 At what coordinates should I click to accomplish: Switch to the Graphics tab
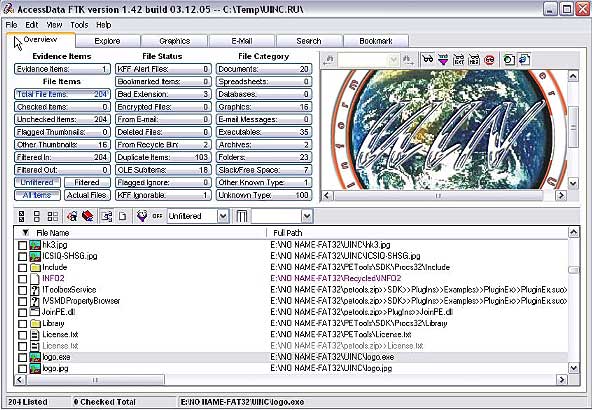[x=174, y=41]
